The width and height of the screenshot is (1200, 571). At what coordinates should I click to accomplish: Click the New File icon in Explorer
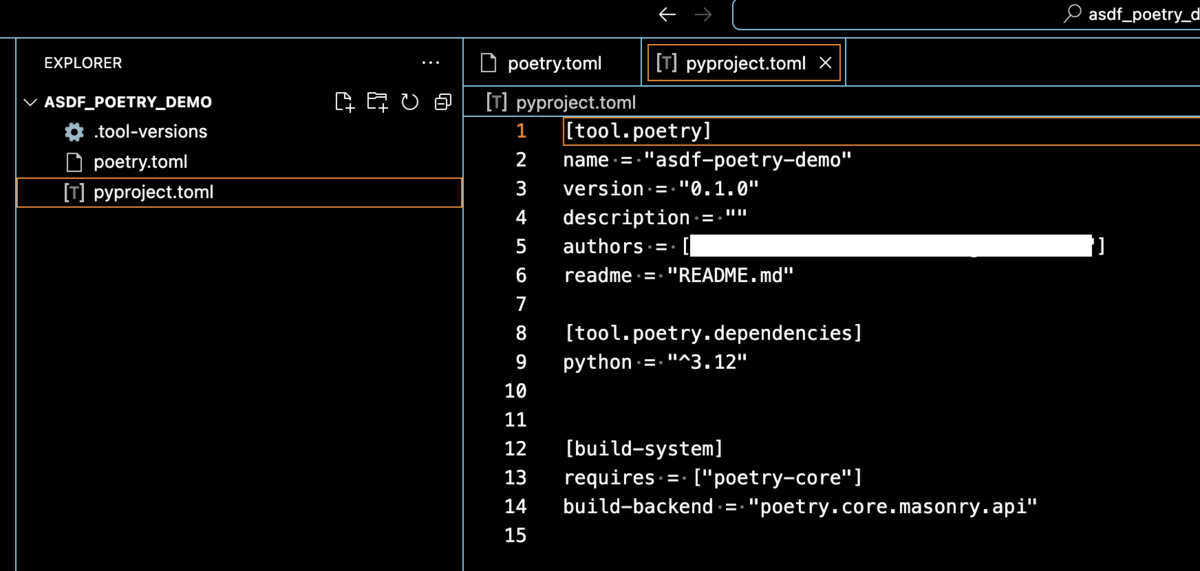click(x=344, y=101)
